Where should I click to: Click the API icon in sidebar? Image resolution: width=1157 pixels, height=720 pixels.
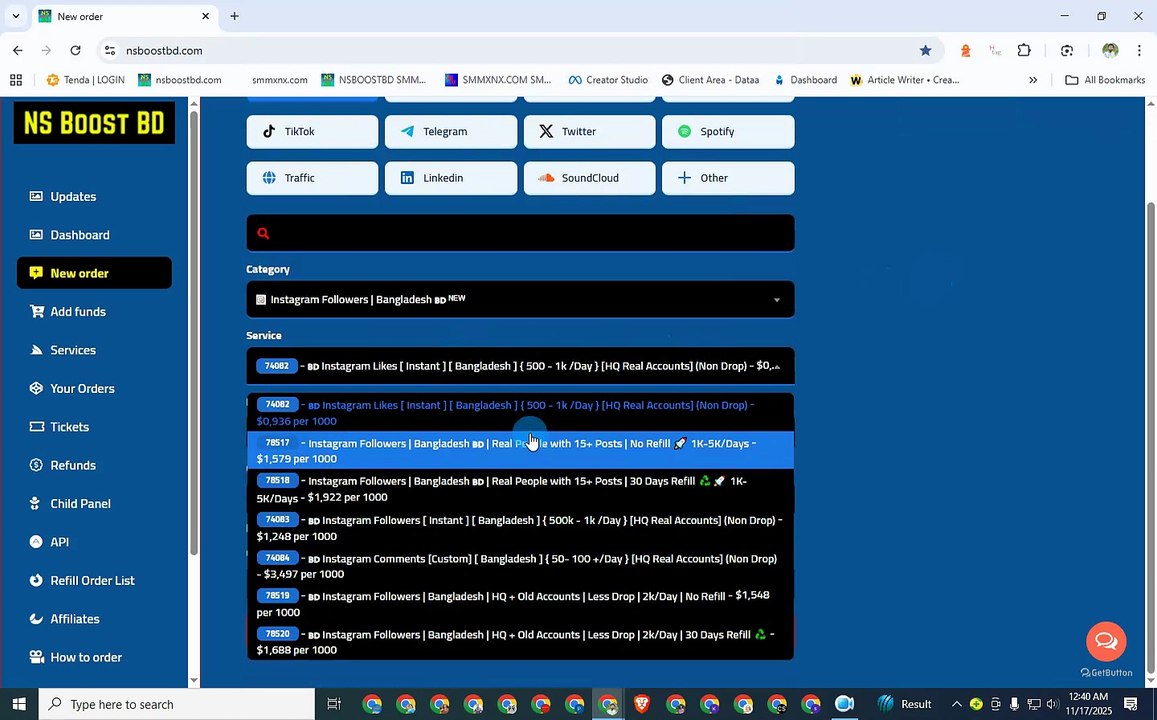(36, 541)
